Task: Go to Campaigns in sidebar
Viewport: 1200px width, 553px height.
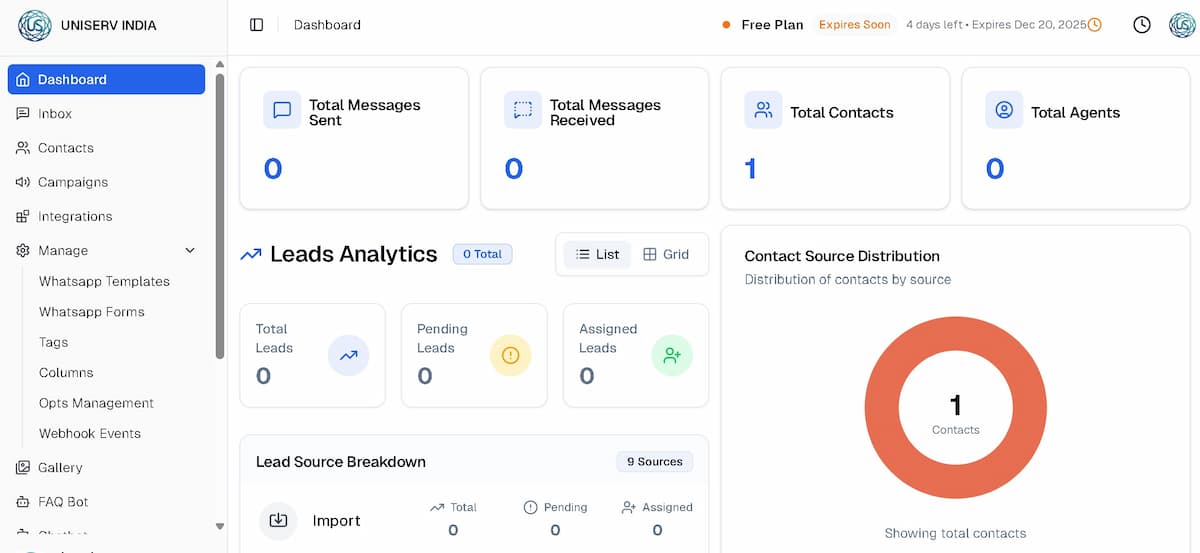Action: coord(72,182)
